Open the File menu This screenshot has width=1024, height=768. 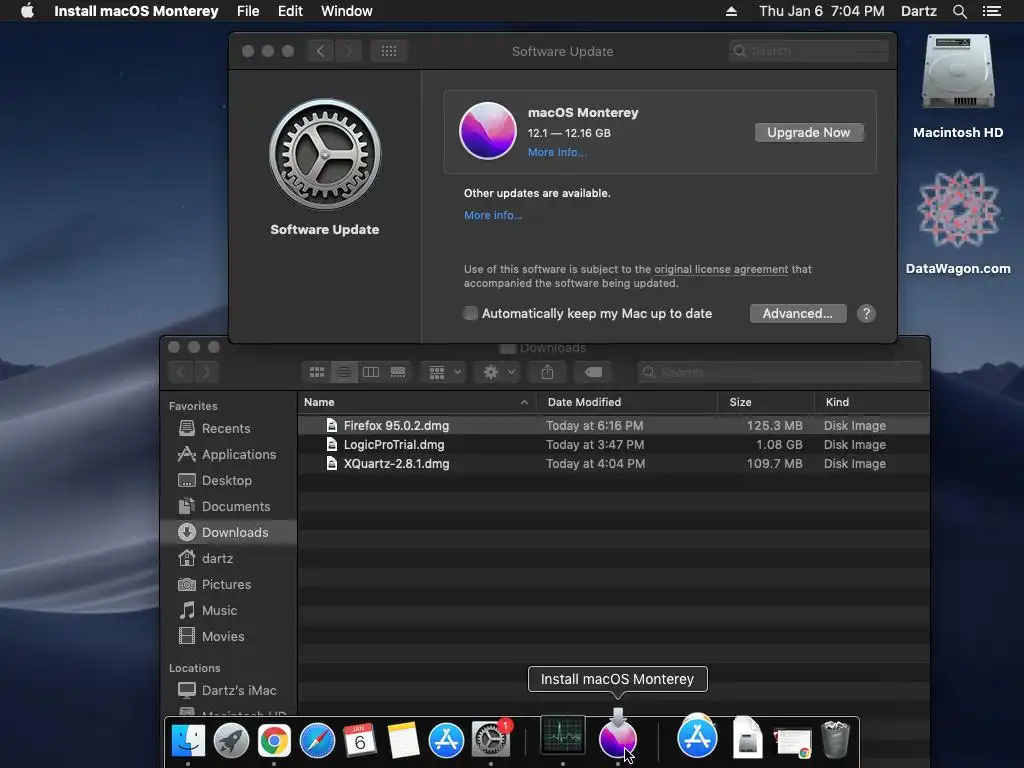(x=248, y=11)
